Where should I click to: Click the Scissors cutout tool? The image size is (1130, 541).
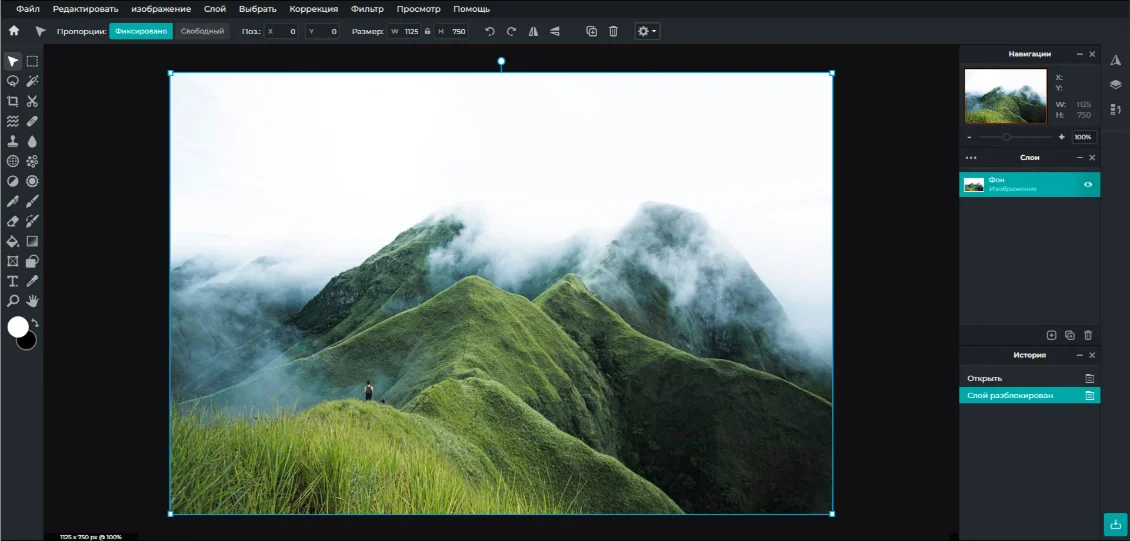coord(32,101)
